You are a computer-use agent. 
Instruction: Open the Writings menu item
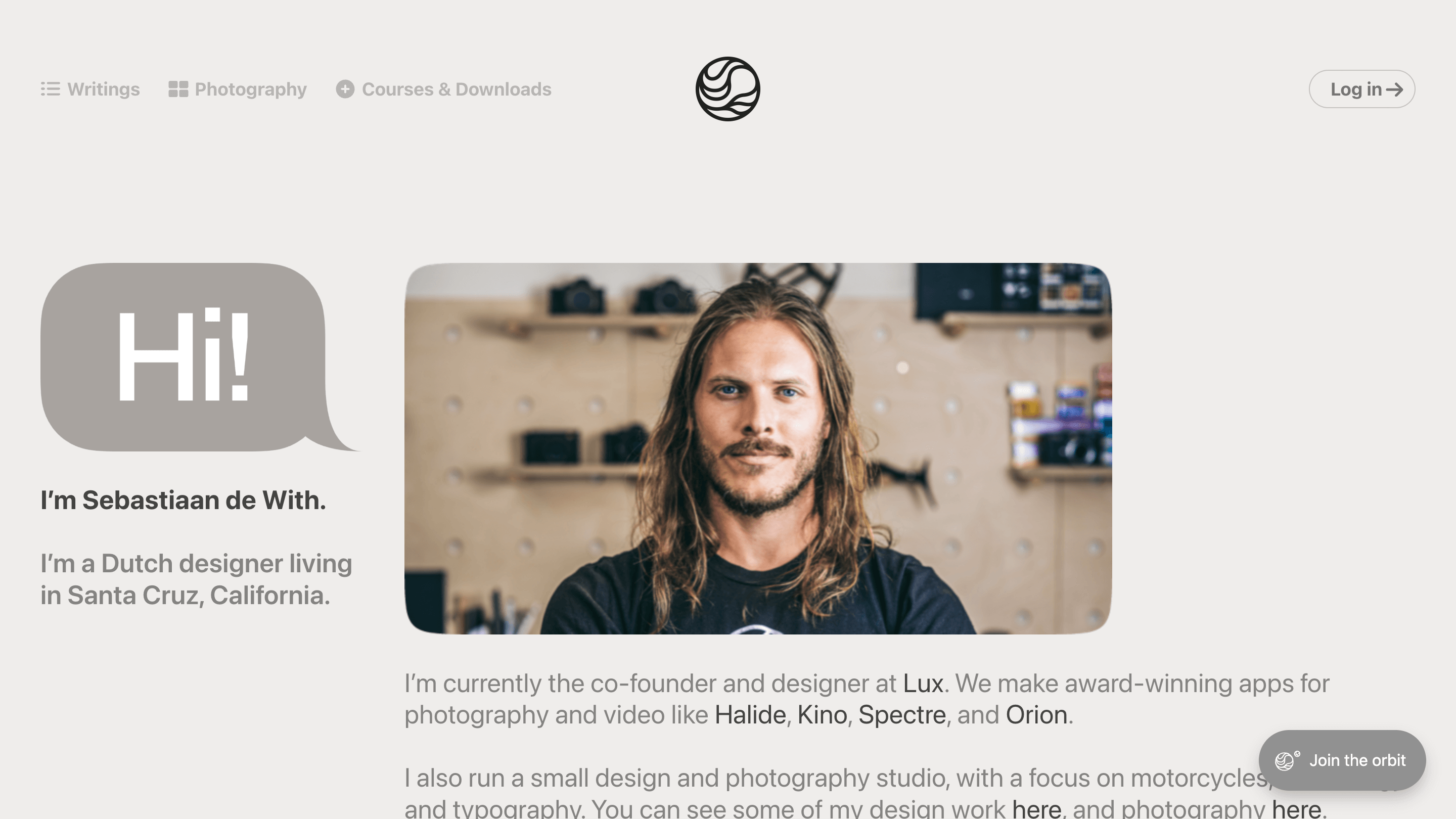pyautogui.click(x=104, y=89)
